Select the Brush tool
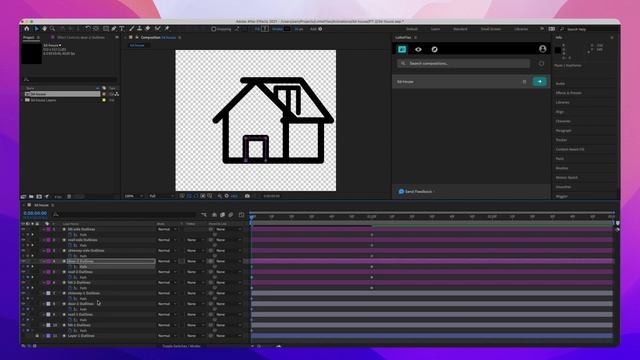The height and width of the screenshot is (360, 640). point(131,29)
